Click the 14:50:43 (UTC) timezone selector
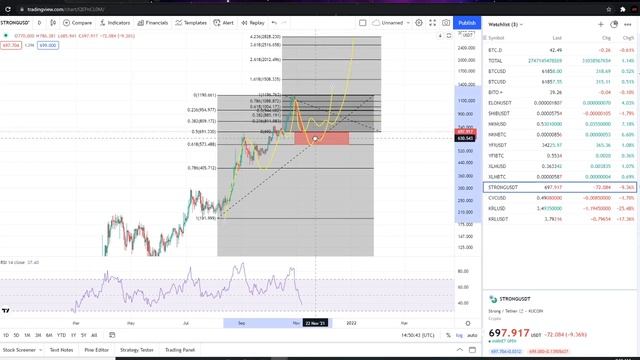The height and width of the screenshot is (360, 640). (418, 335)
